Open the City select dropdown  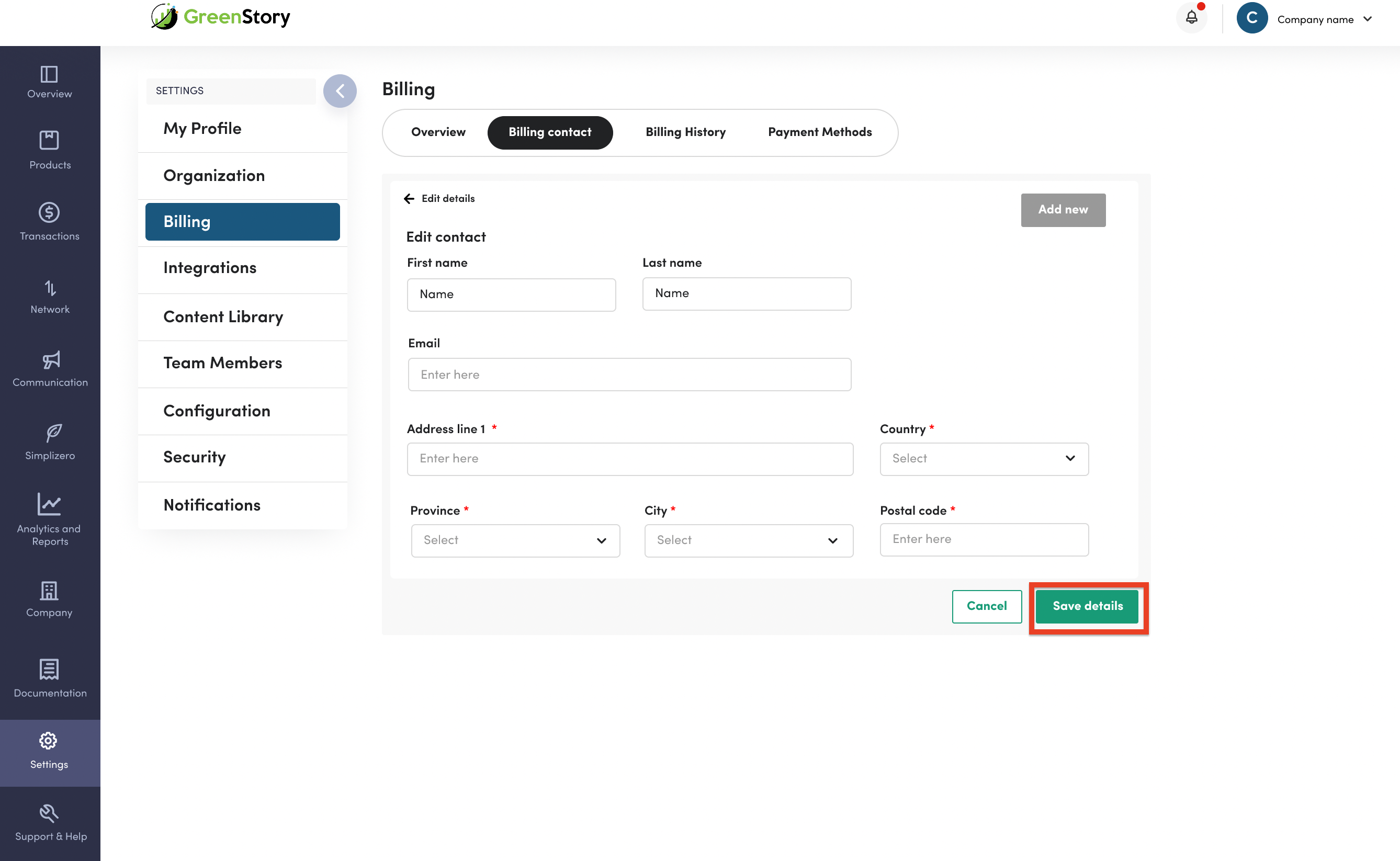click(x=749, y=540)
